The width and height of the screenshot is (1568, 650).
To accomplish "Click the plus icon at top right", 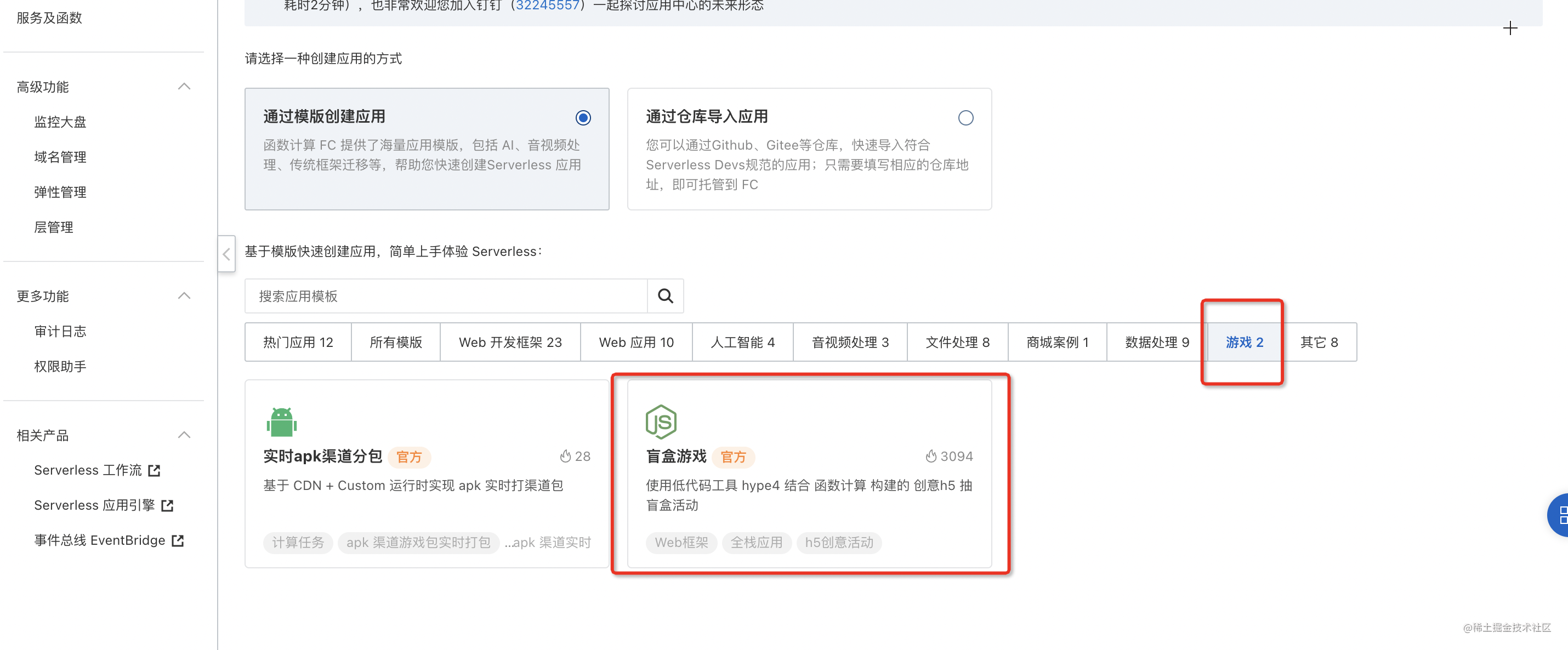I will coord(1510,28).
